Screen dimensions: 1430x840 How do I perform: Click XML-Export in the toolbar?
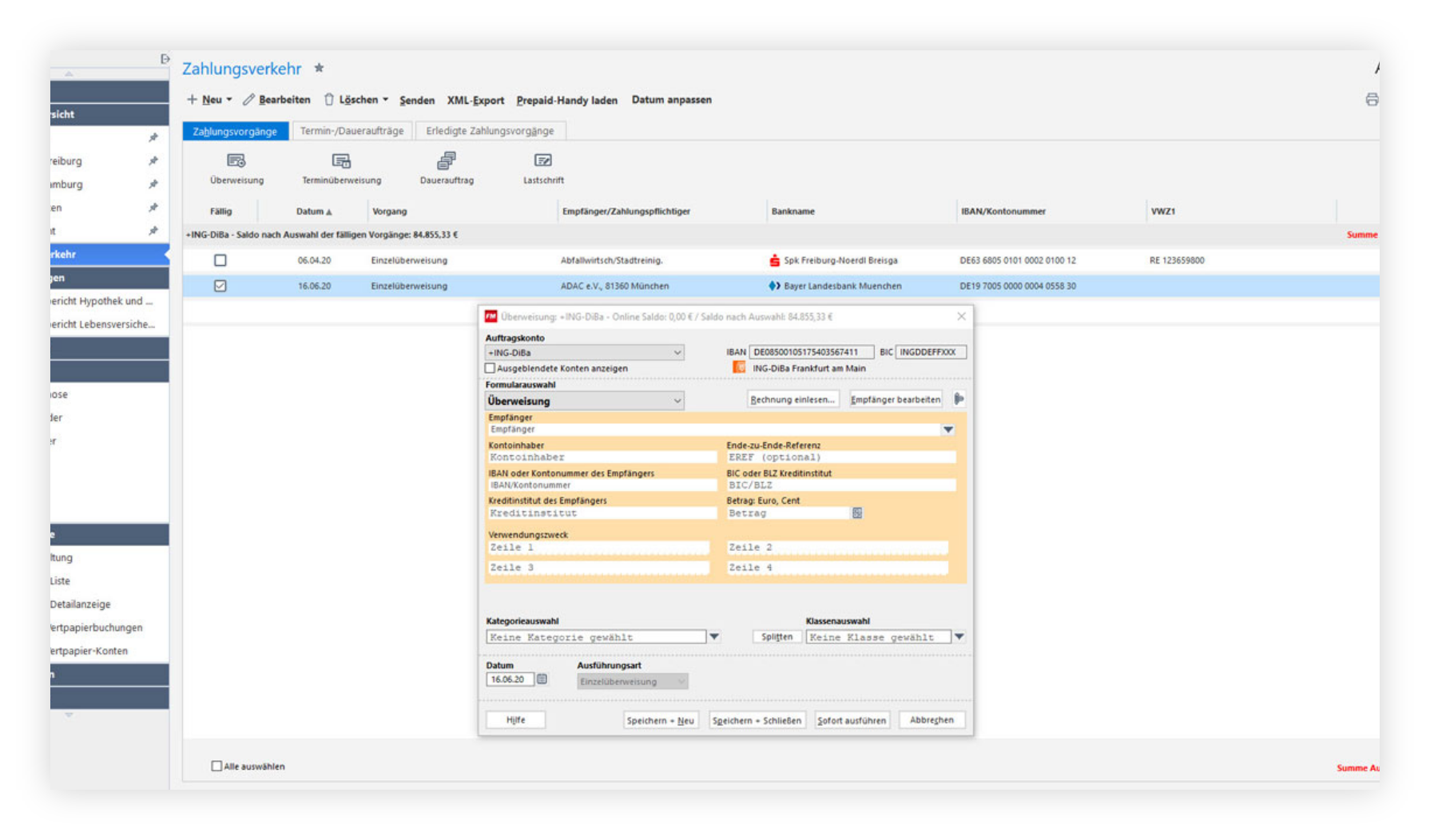475,100
